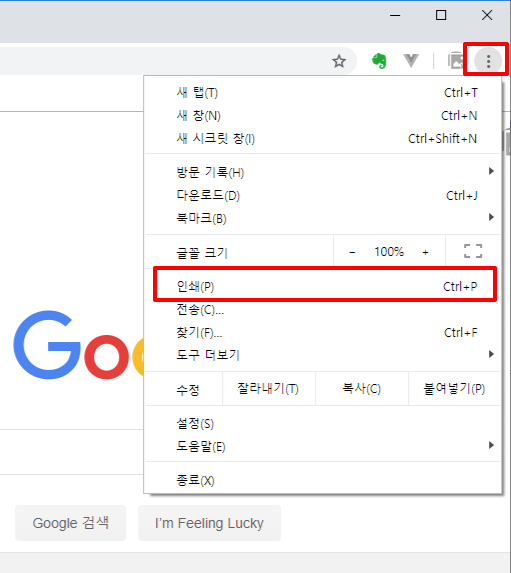Enter full screen from the zoom row
The height and width of the screenshot is (573, 511).
point(473,251)
